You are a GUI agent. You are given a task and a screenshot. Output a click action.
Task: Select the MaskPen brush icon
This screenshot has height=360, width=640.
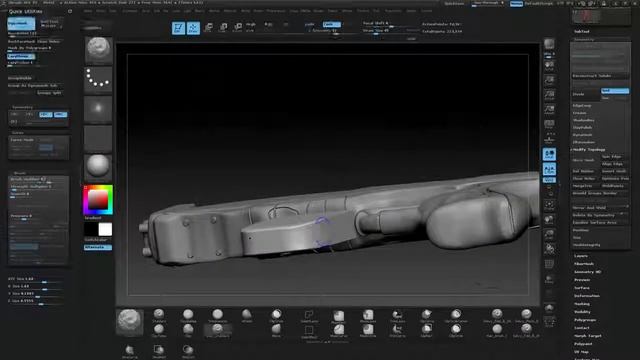pos(338,315)
